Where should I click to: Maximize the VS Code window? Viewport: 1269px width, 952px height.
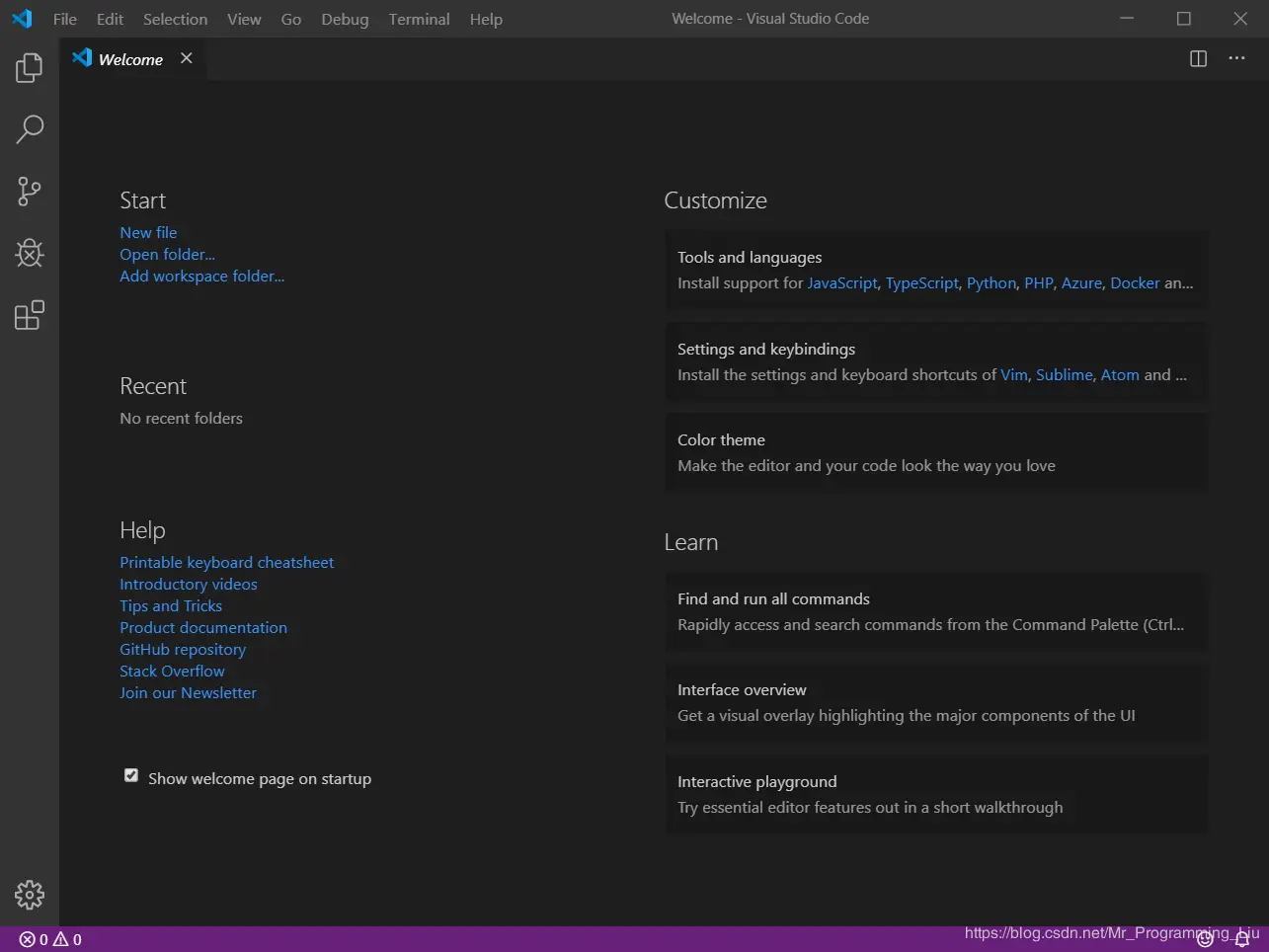pos(1184,19)
